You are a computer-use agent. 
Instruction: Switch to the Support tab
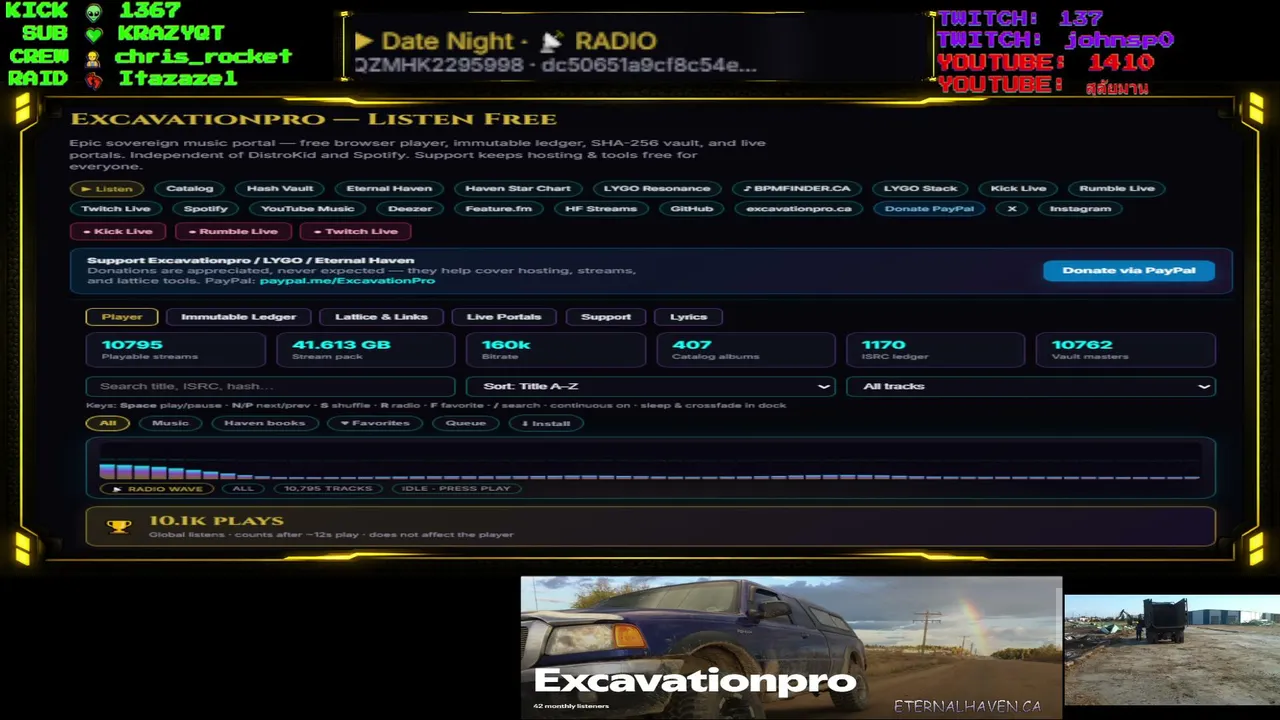tap(606, 317)
